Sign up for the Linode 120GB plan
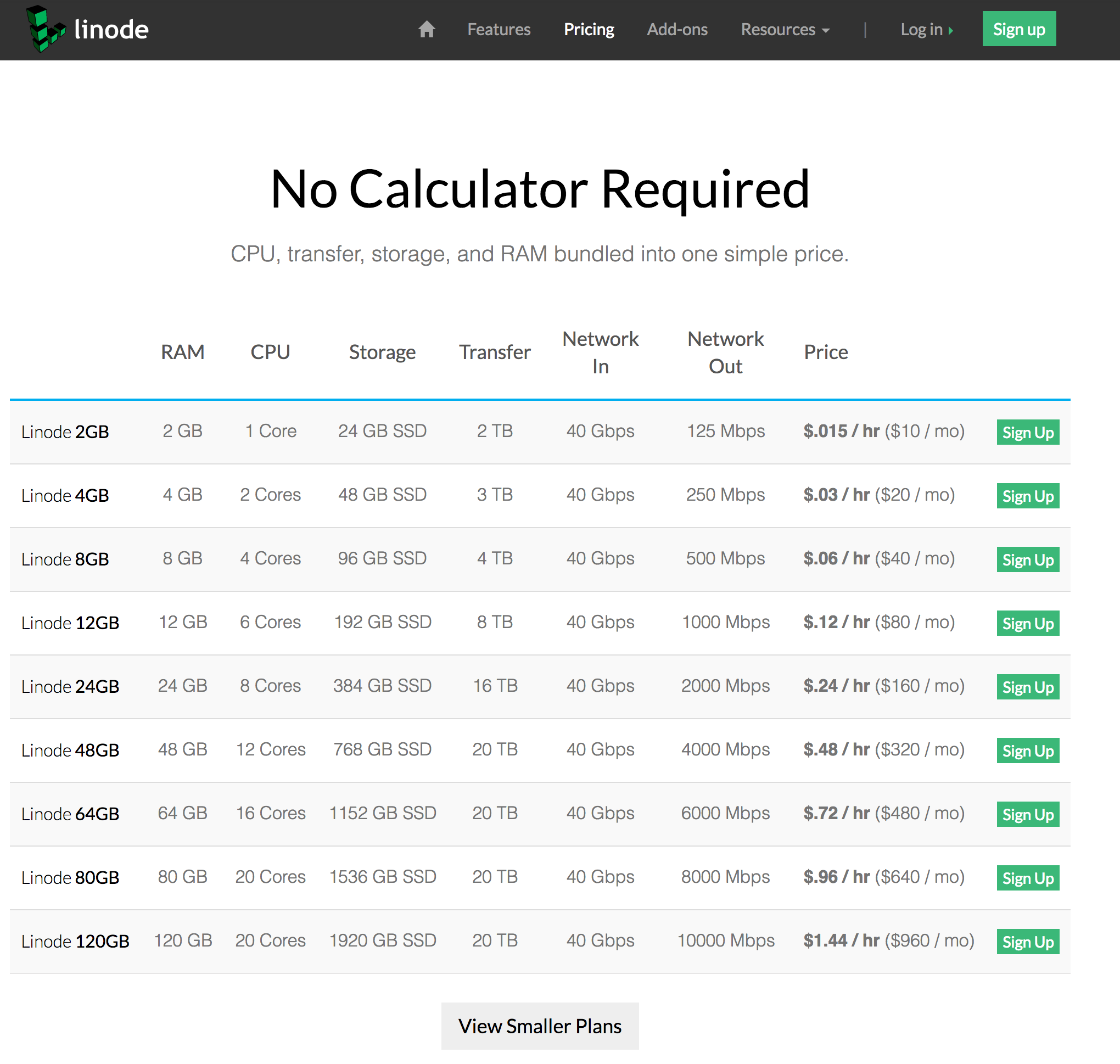 point(1028,942)
